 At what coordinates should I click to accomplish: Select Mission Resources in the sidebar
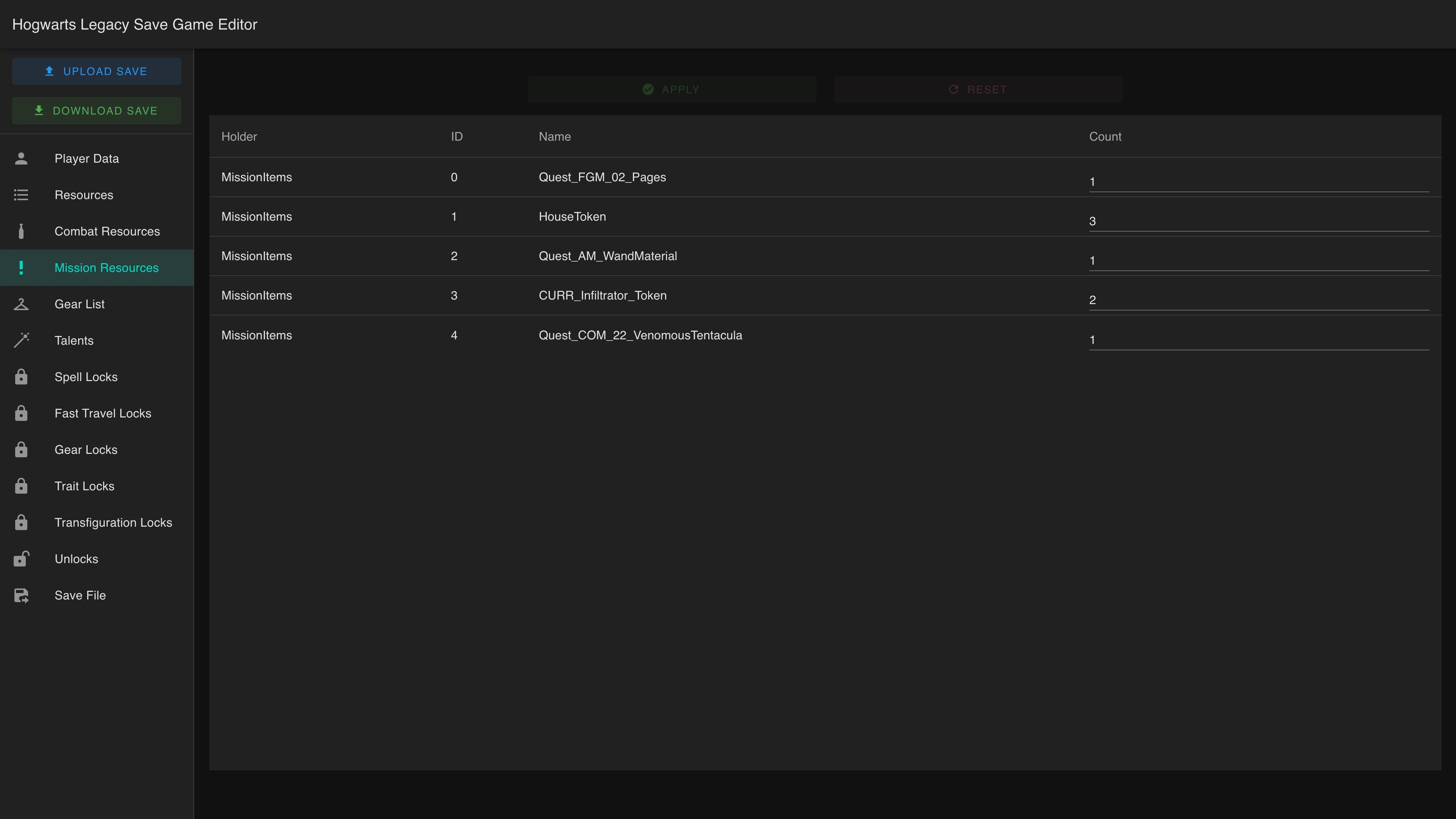point(97,268)
